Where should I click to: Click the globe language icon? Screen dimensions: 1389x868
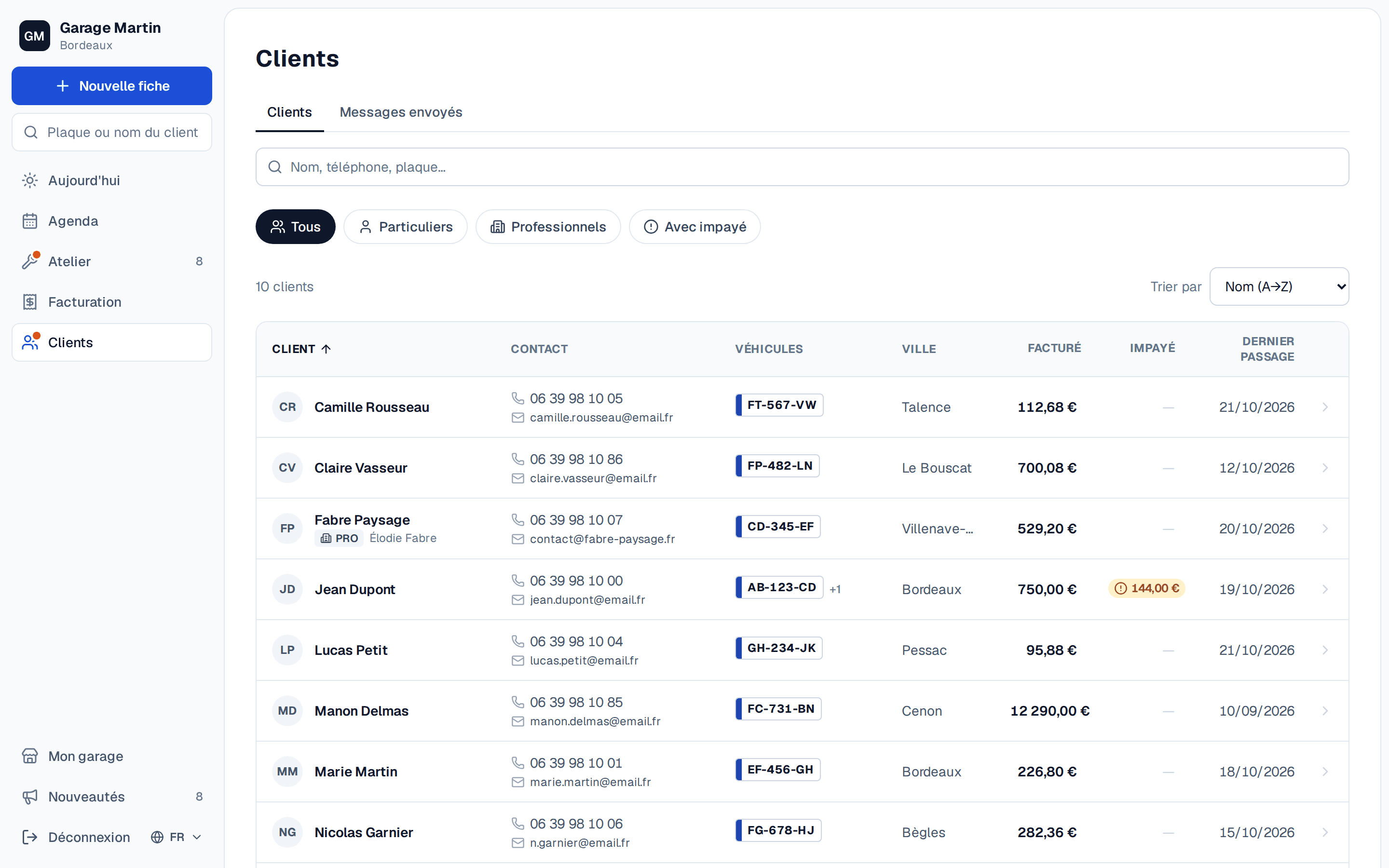[x=157, y=837]
